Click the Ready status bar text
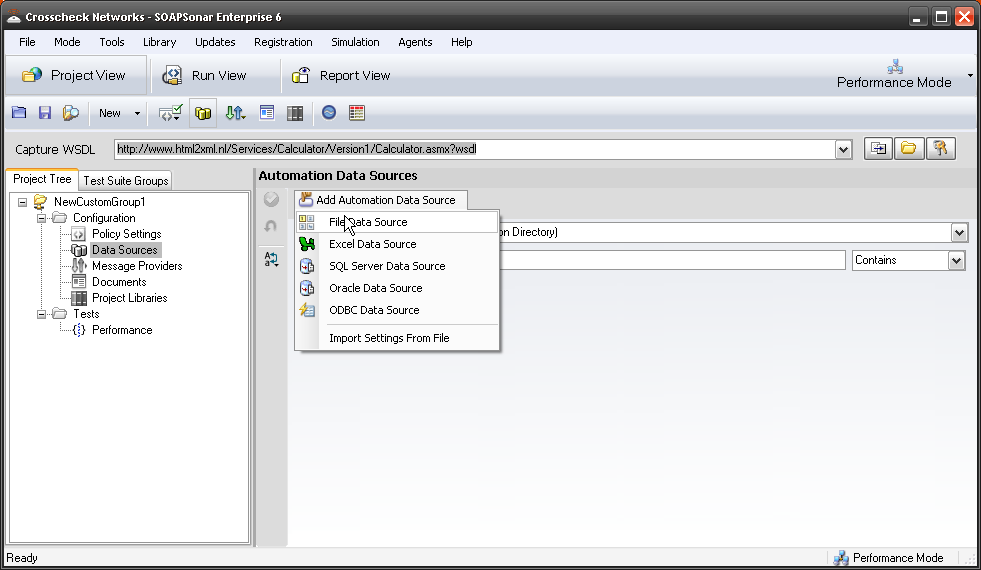Screen dimensions: 981x570 pyautogui.click(x=22, y=557)
